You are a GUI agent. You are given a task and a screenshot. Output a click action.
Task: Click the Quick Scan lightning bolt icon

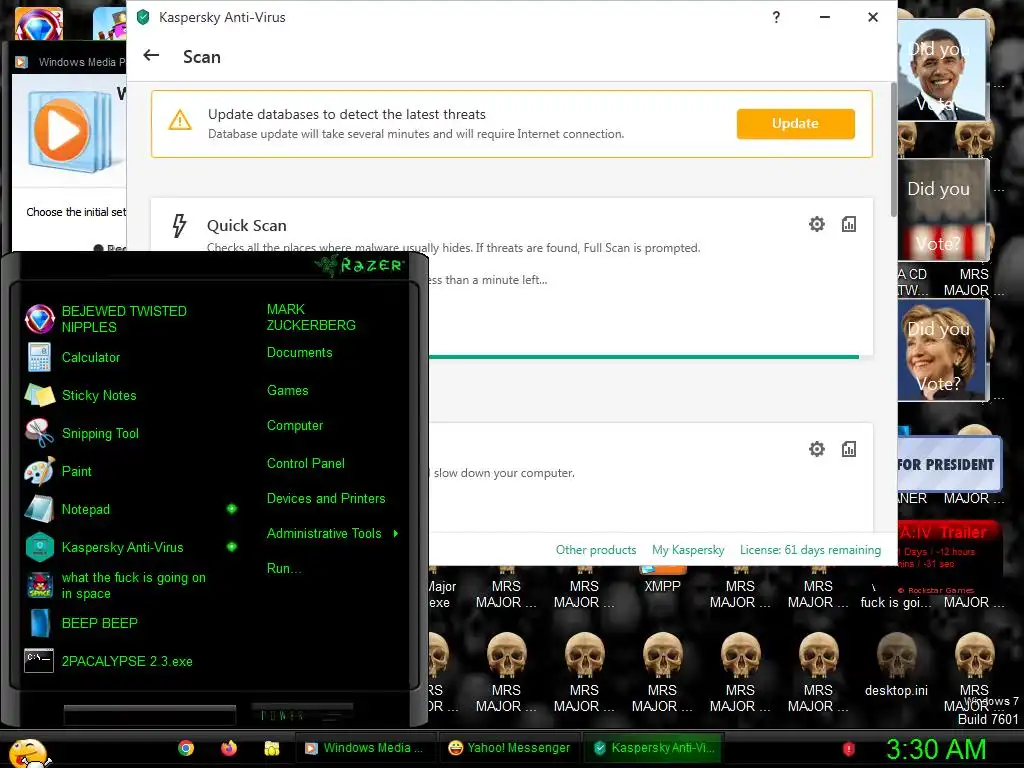179,225
